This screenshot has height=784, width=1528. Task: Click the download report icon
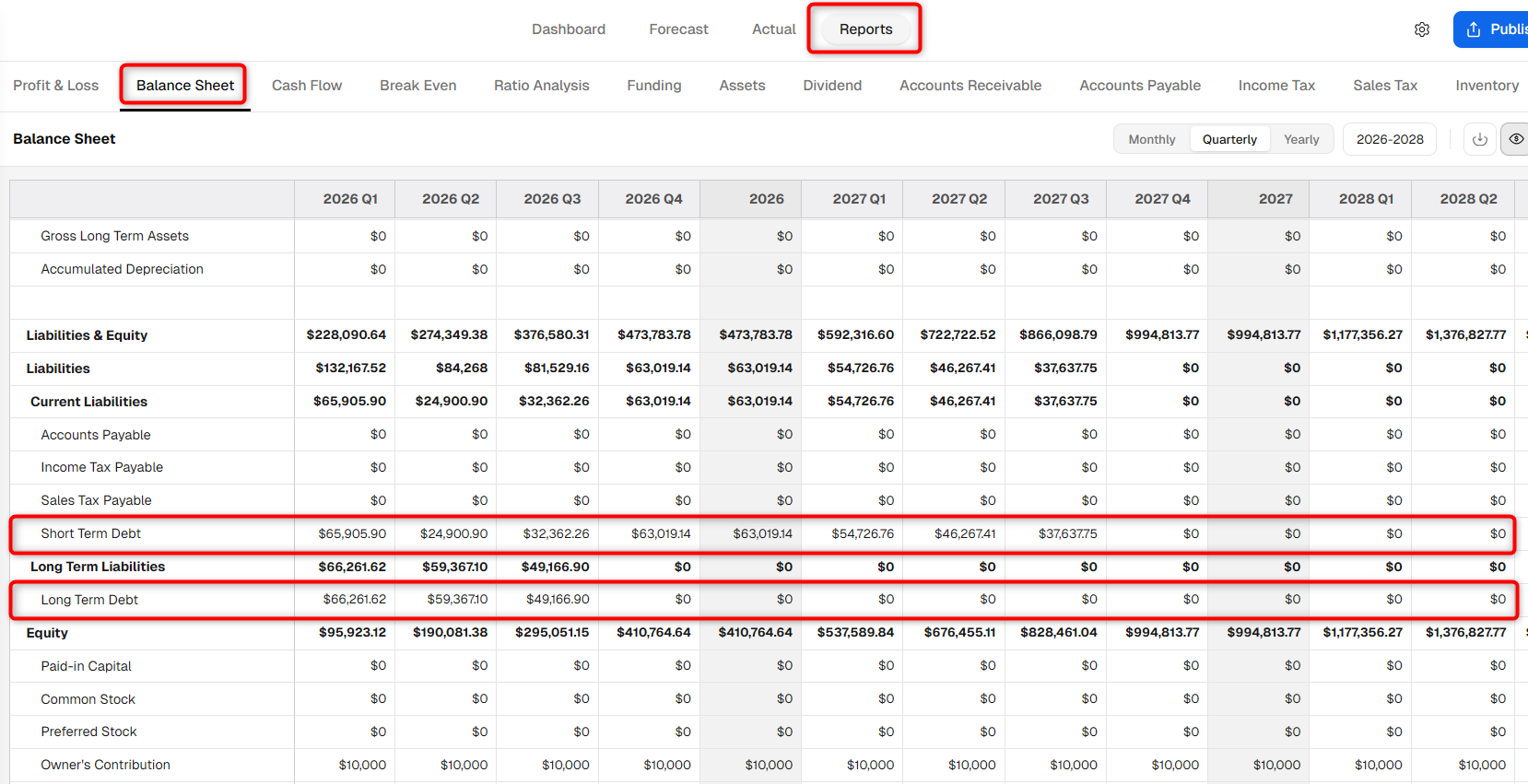pos(1480,139)
